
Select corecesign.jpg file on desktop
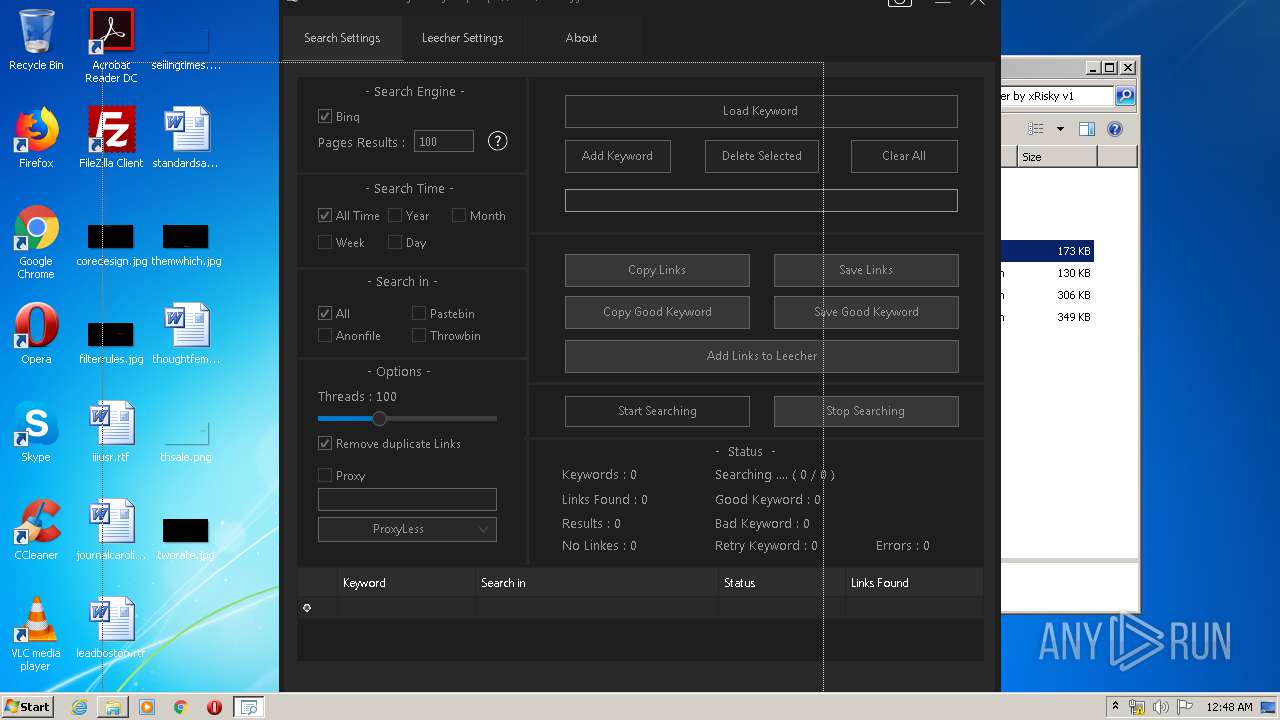point(111,246)
